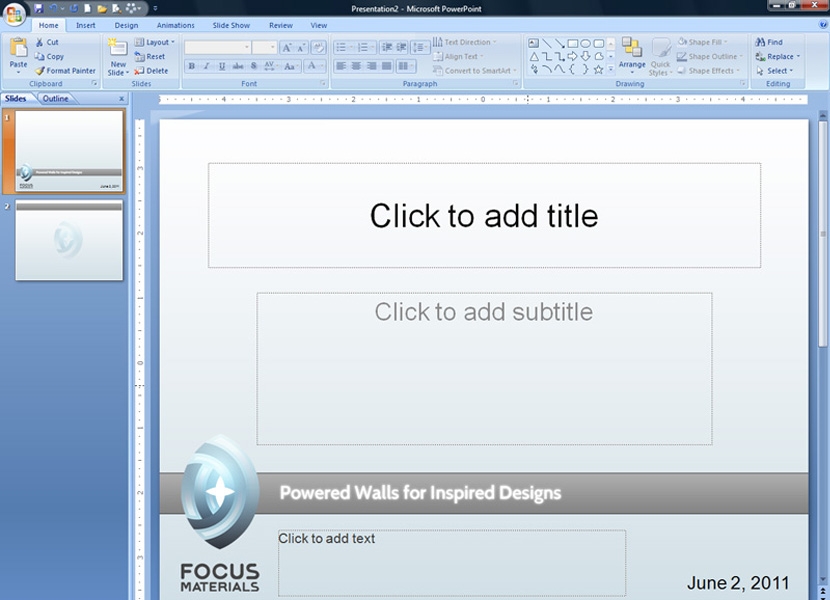Image resolution: width=830 pixels, height=600 pixels.
Task: Toggle Underline formatting
Action: [x=222, y=66]
